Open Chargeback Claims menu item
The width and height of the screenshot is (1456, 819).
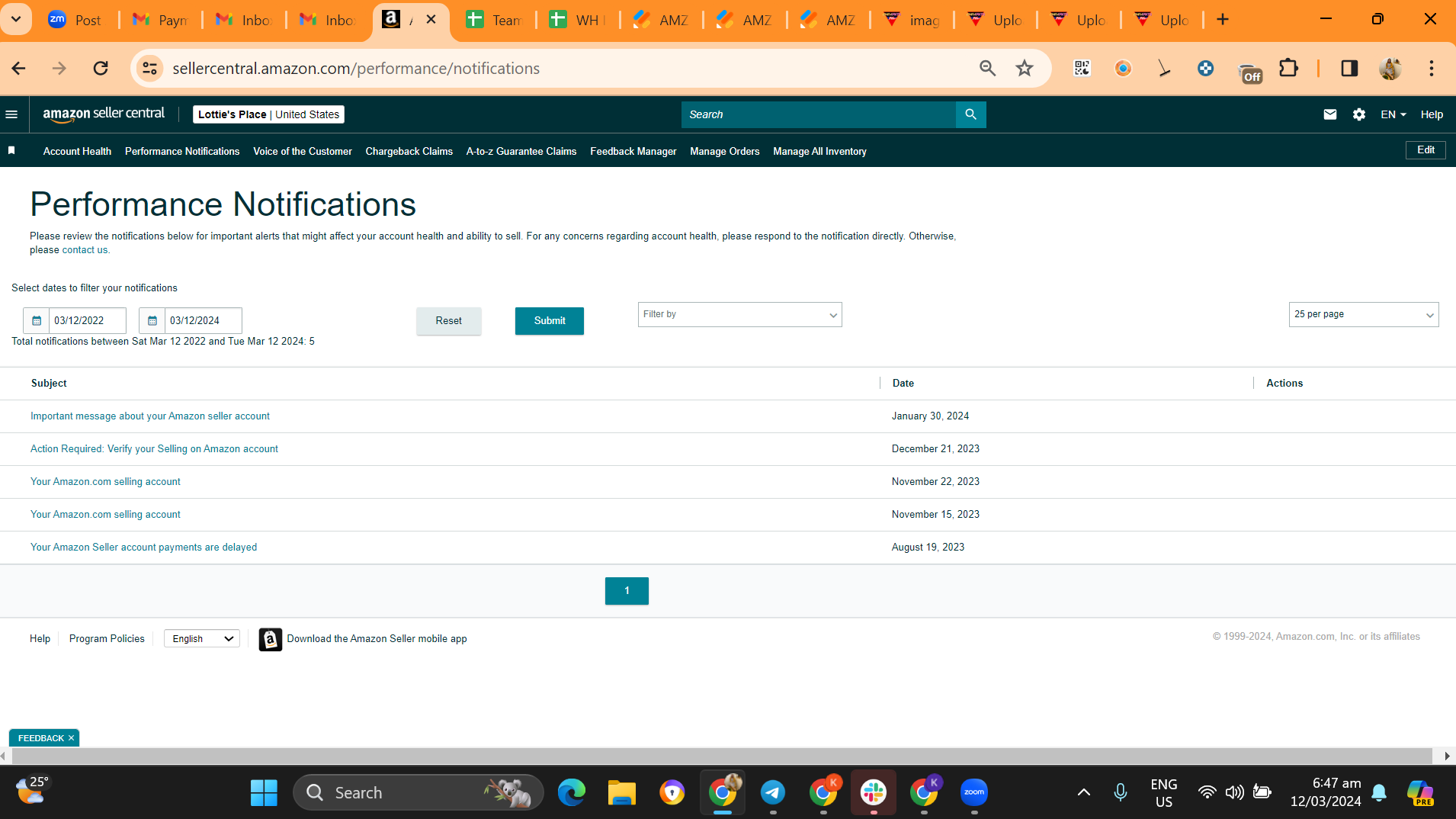[409, 151]
